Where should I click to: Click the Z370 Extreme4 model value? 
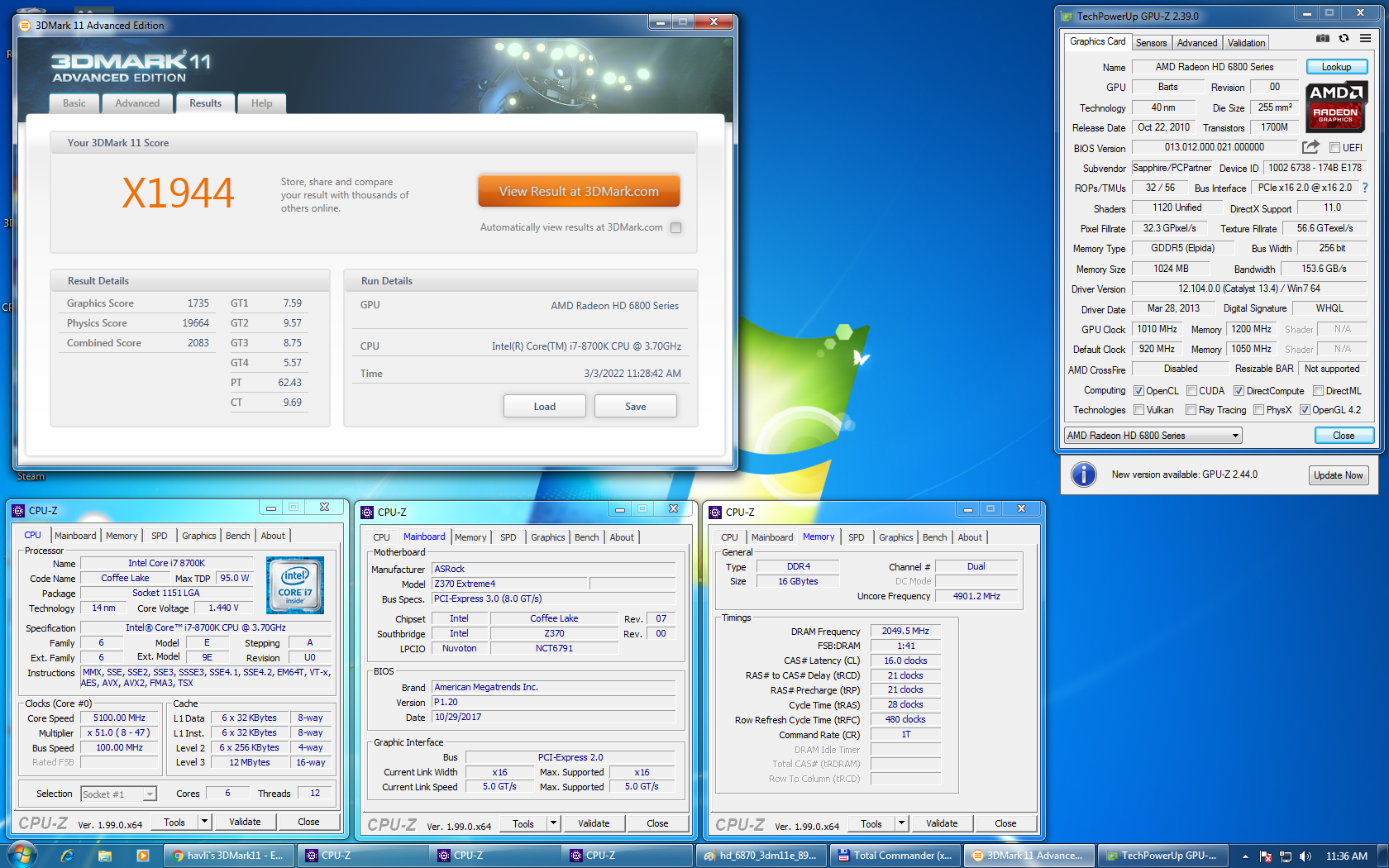pyautogui.click(x=510, y=584)
